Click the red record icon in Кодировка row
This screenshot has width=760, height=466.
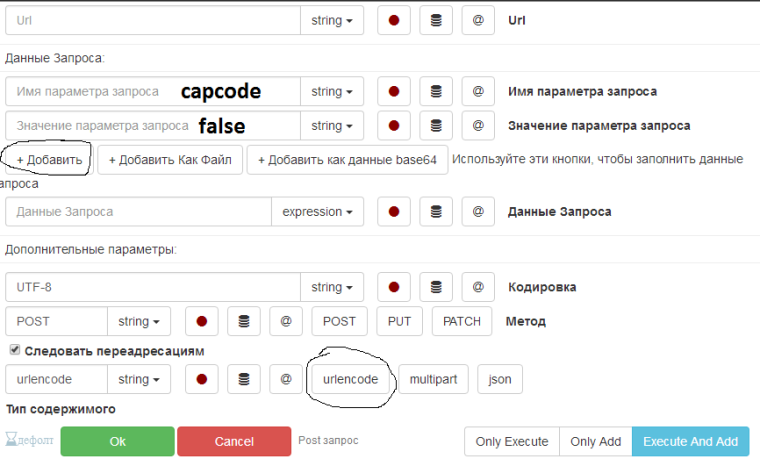point(394,288)
